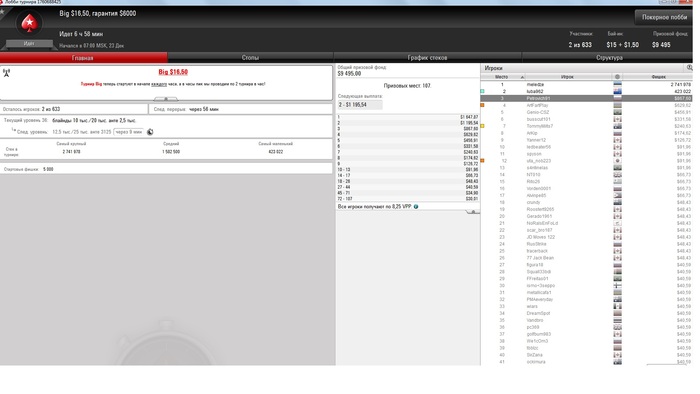Select player metallicafa1 row

click(586, 292)
